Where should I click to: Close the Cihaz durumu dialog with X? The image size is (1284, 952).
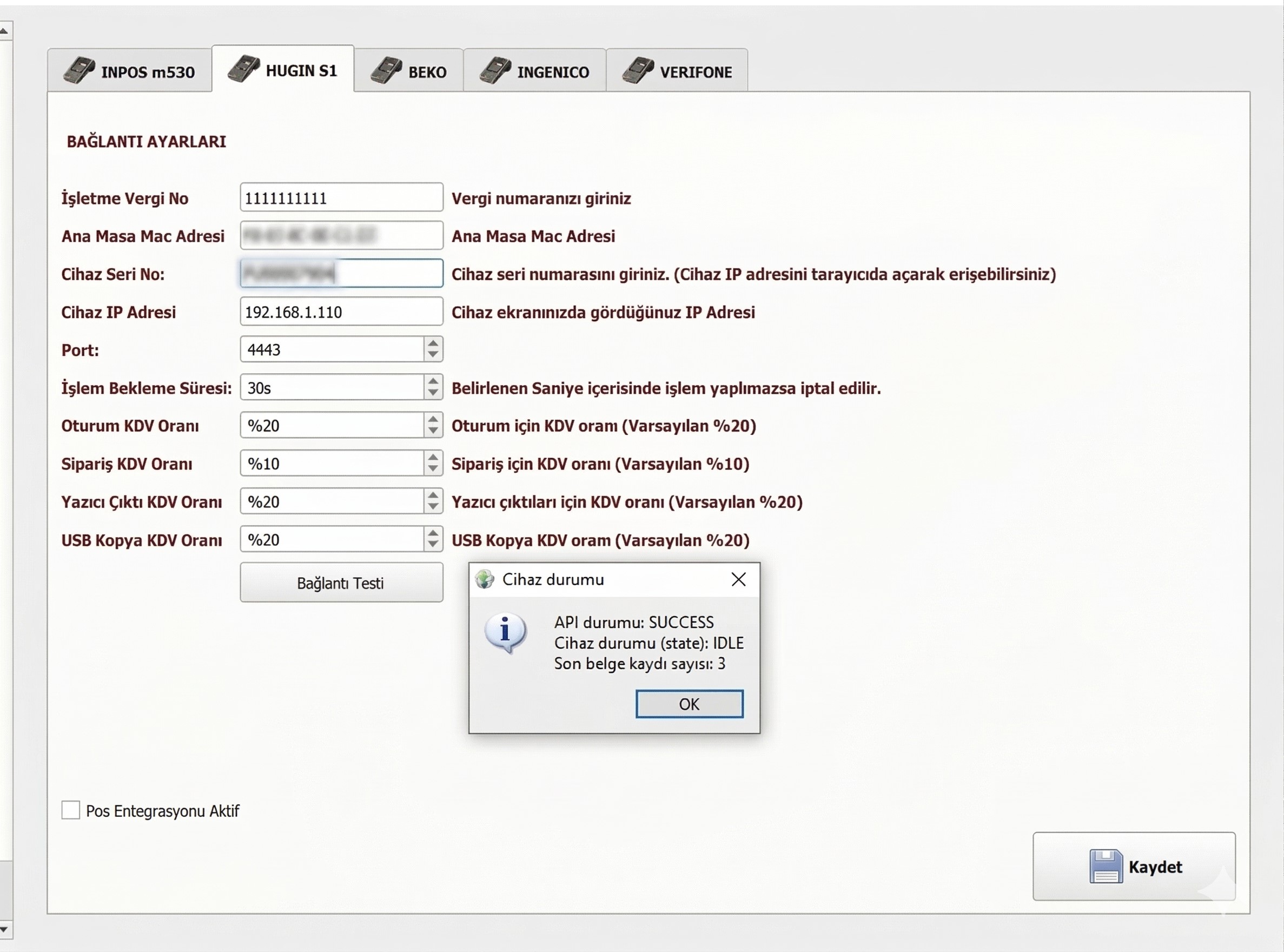[x=738, y=579]
